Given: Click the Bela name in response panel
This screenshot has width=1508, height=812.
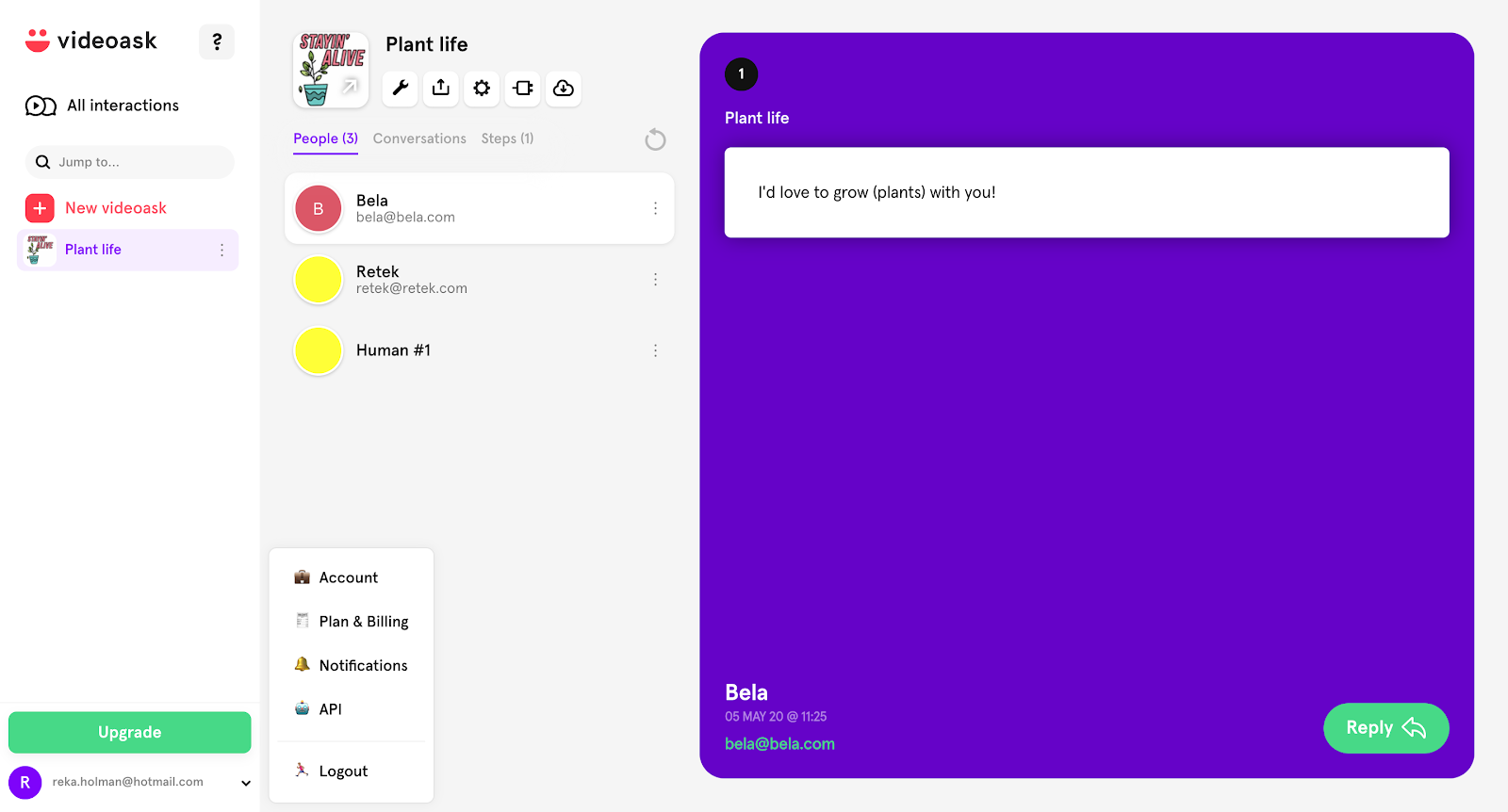Looking at the screenshot, I should 746,692.
